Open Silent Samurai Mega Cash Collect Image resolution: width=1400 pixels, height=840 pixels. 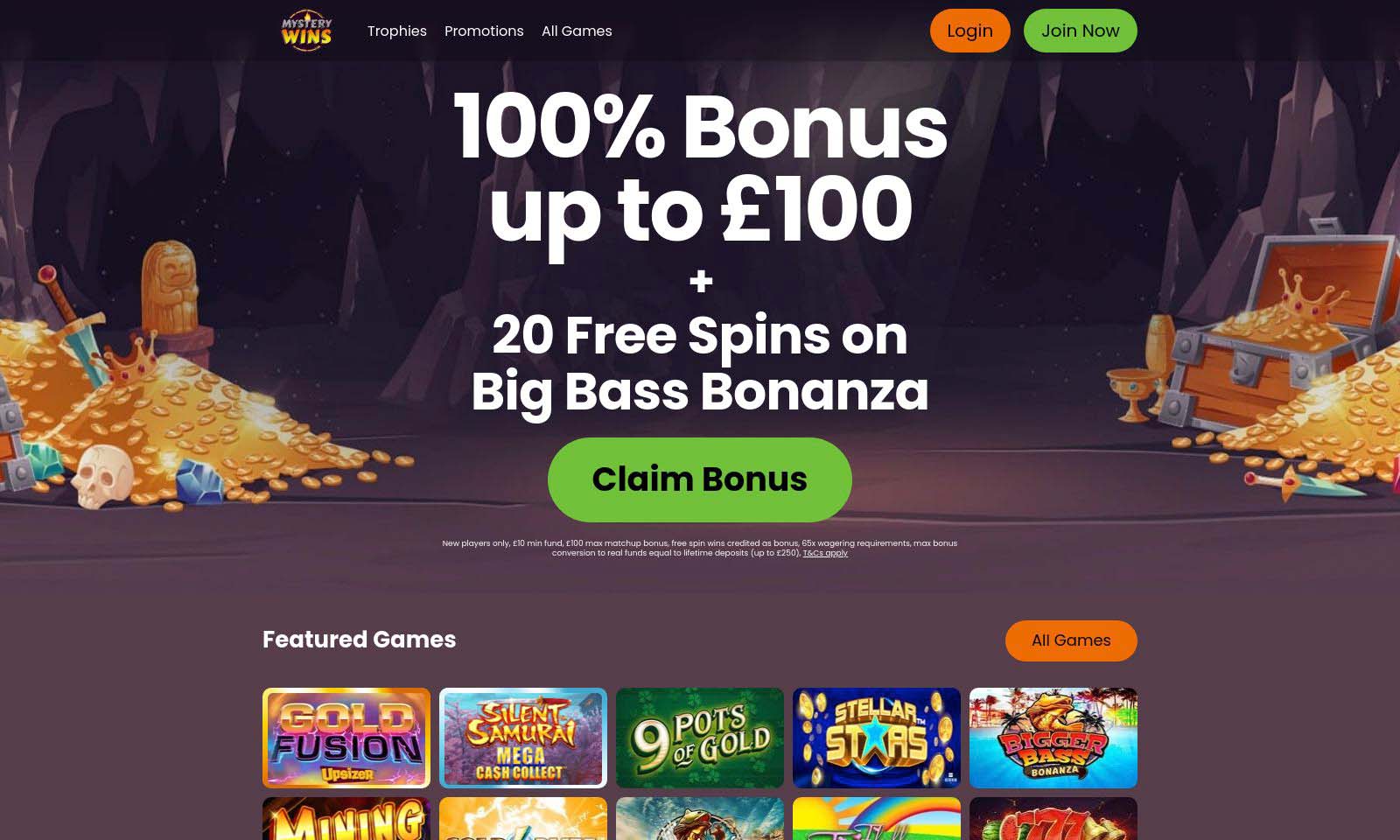[523, 738]
